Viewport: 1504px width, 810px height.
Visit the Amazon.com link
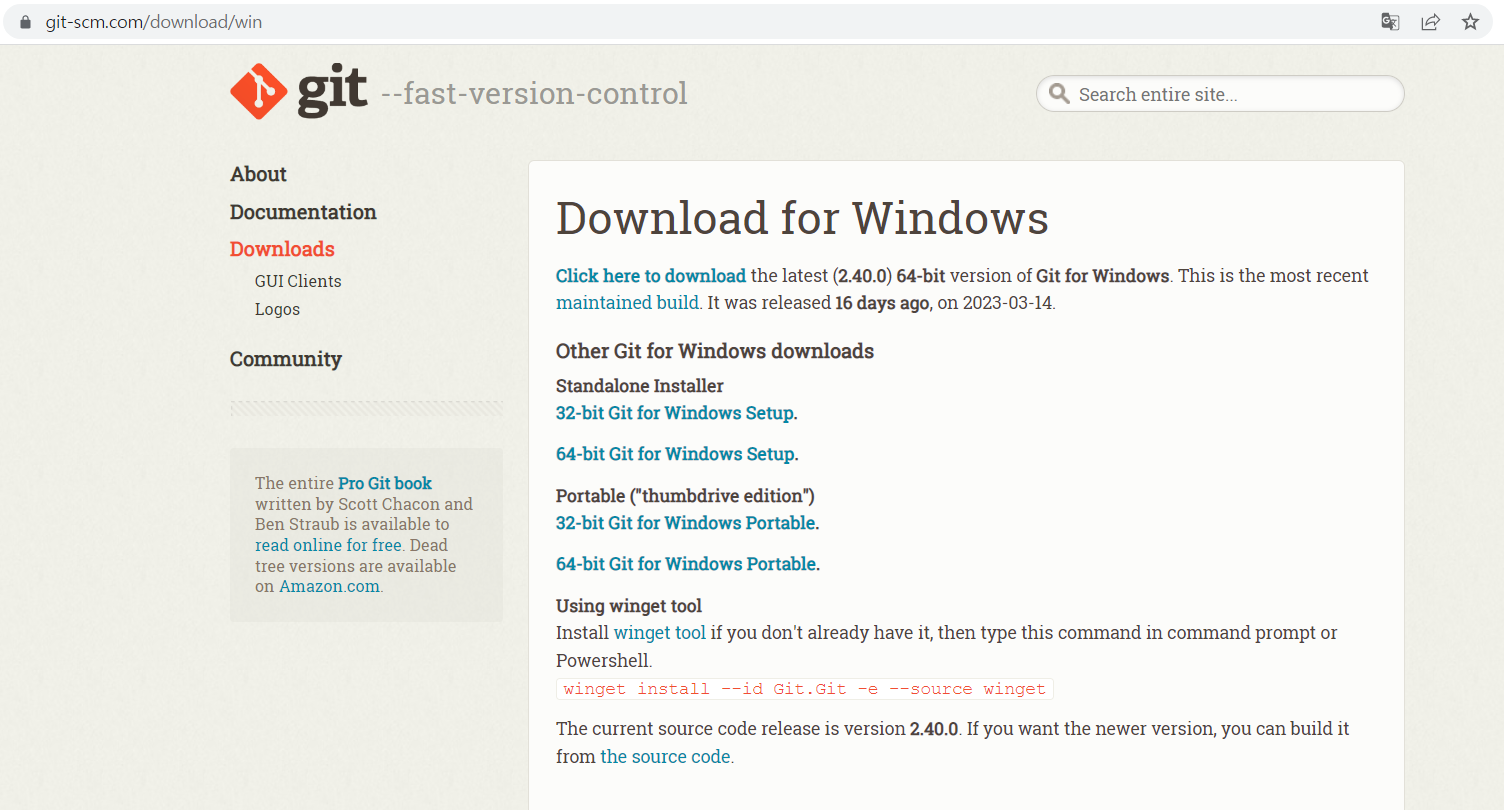click(x=329, y=587)
